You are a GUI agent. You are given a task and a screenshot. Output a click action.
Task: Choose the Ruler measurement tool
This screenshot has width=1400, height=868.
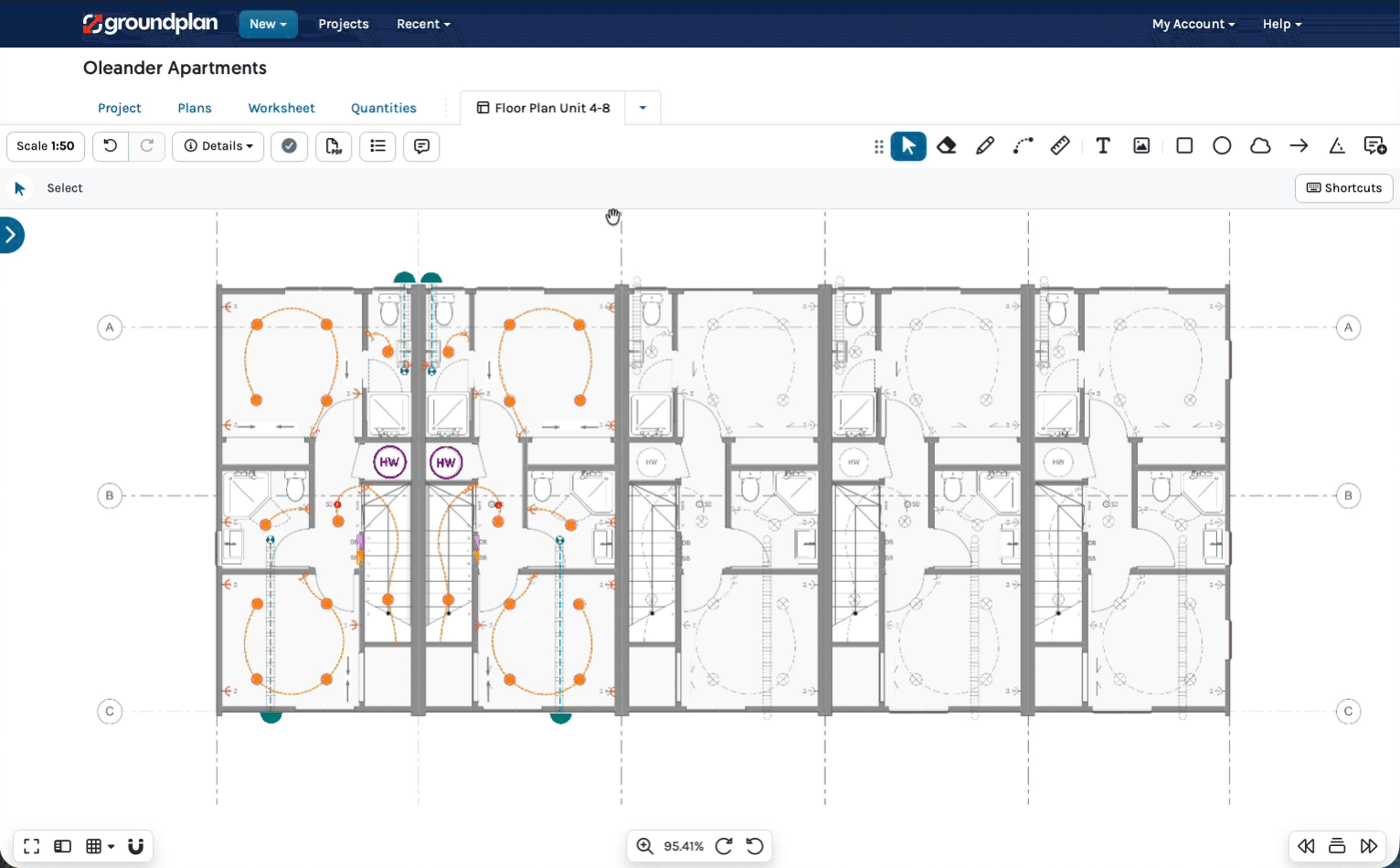coord(1060,146)
